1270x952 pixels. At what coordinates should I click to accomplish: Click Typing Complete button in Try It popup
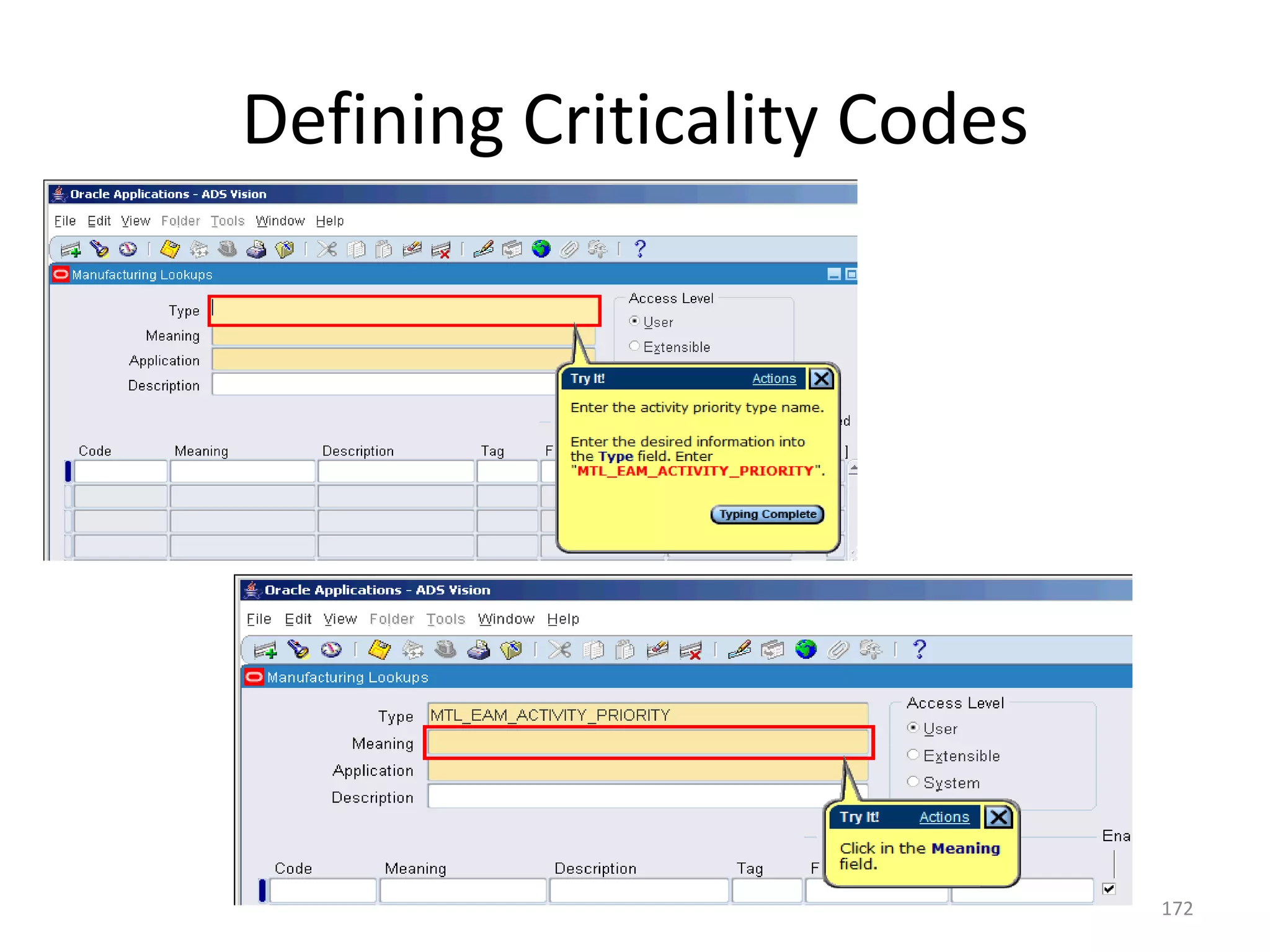768,514
